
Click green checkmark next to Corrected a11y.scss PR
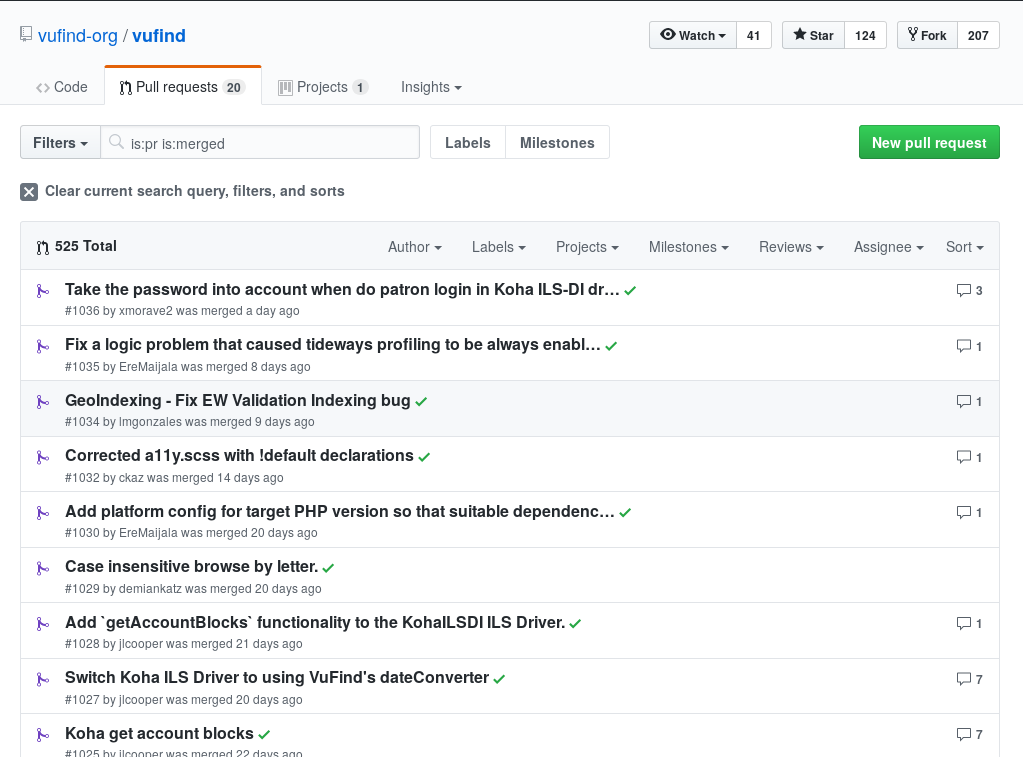click(x=424, y=457)
